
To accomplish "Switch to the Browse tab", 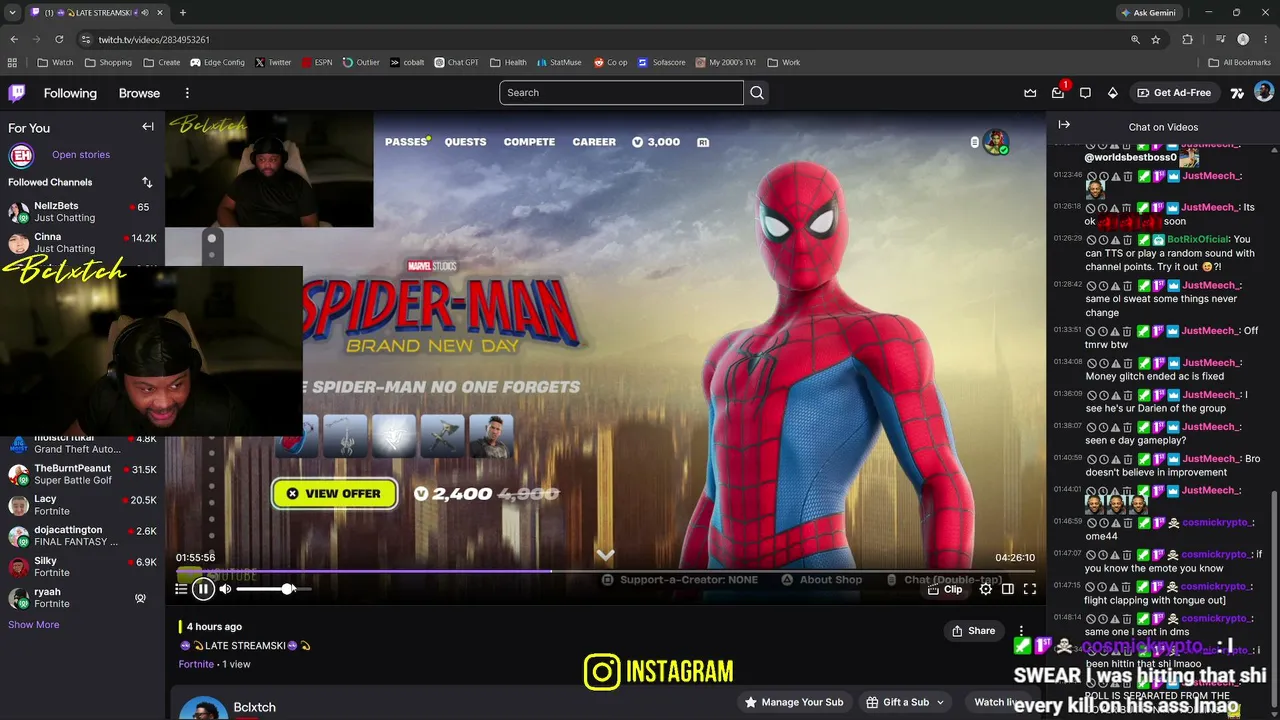I will click(139, 93).
